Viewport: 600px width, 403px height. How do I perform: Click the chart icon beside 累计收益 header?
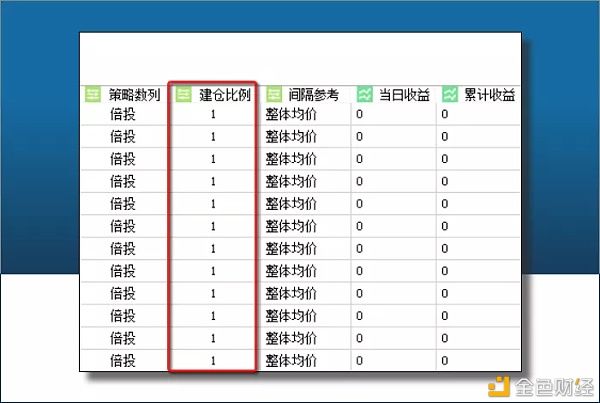[449, 95]
